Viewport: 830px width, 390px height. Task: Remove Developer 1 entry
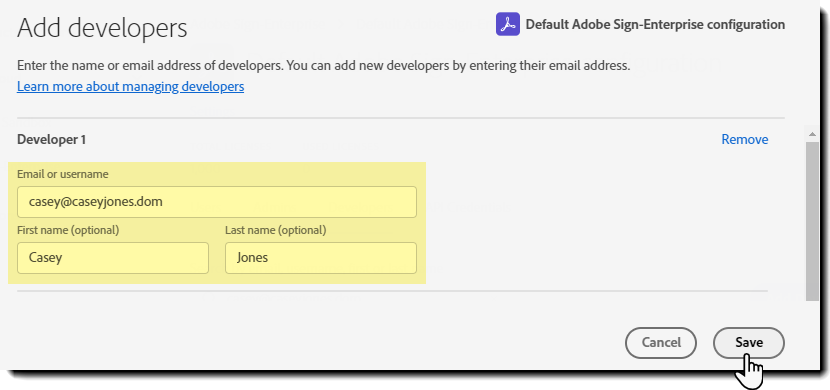(x=745, y=139)
